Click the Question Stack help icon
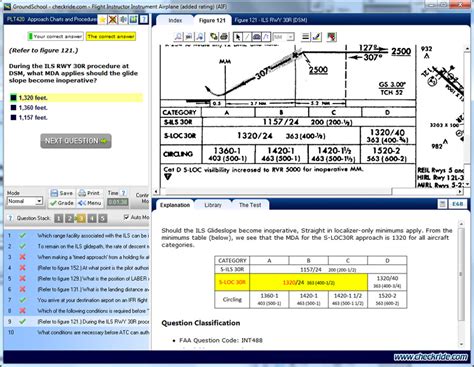Screen dimensions: 474x367 (10, 218)
